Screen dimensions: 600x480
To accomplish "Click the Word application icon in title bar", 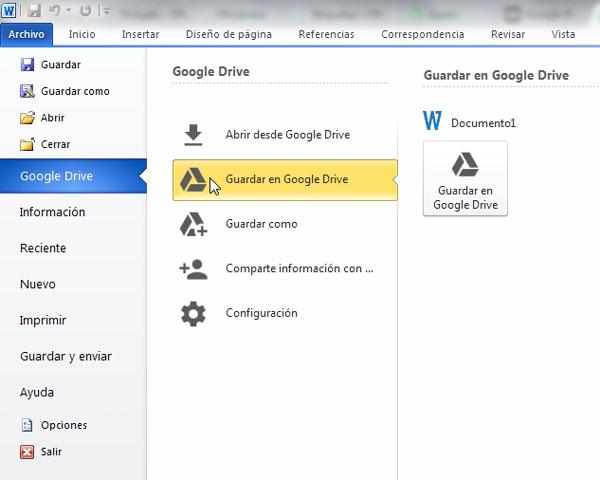I will pos(9,11).
